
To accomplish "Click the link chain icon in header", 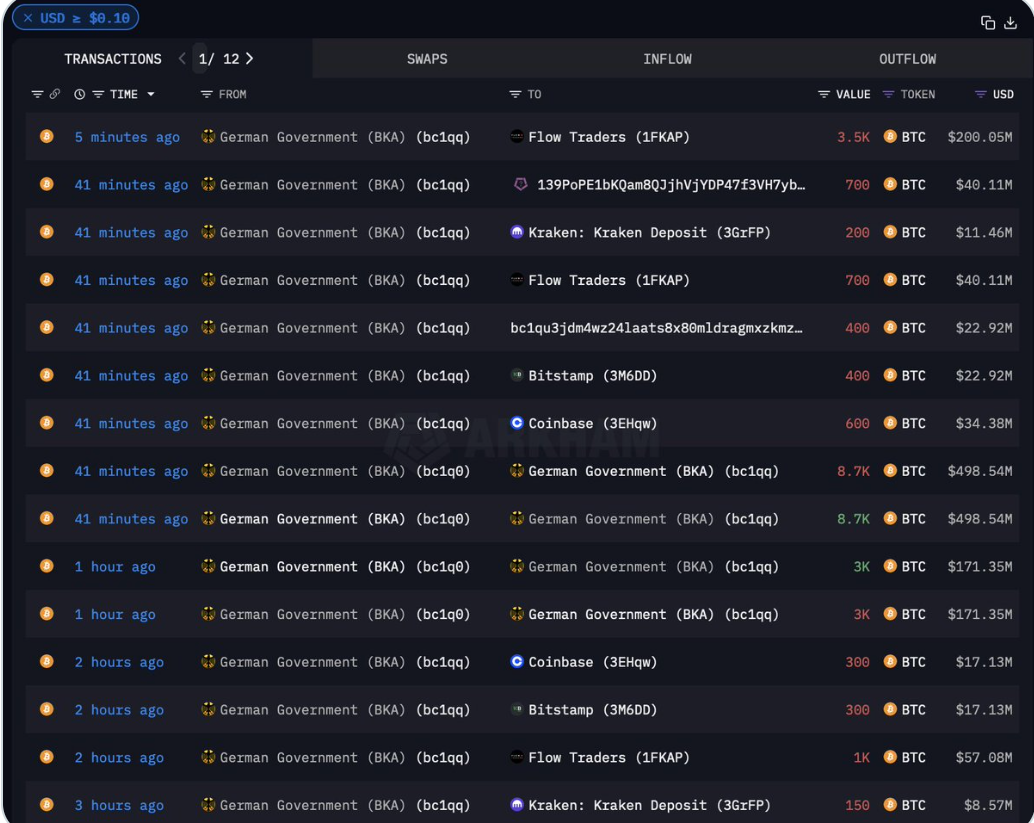I will tap(55, 94).
